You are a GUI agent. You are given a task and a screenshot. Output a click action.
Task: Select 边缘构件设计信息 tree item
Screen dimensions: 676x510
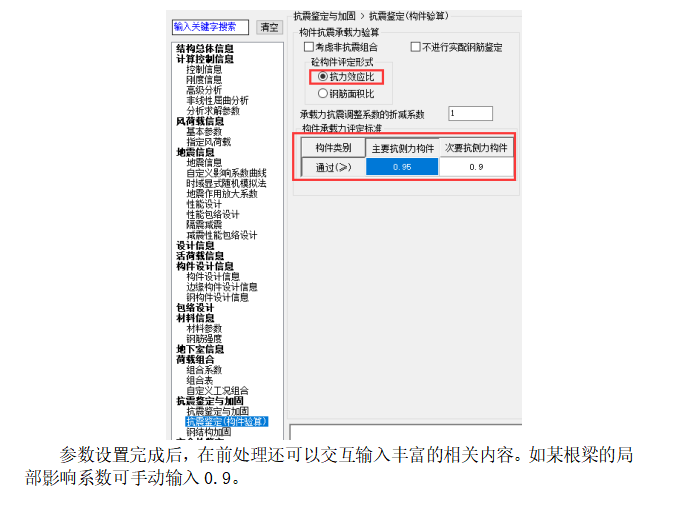221,287
